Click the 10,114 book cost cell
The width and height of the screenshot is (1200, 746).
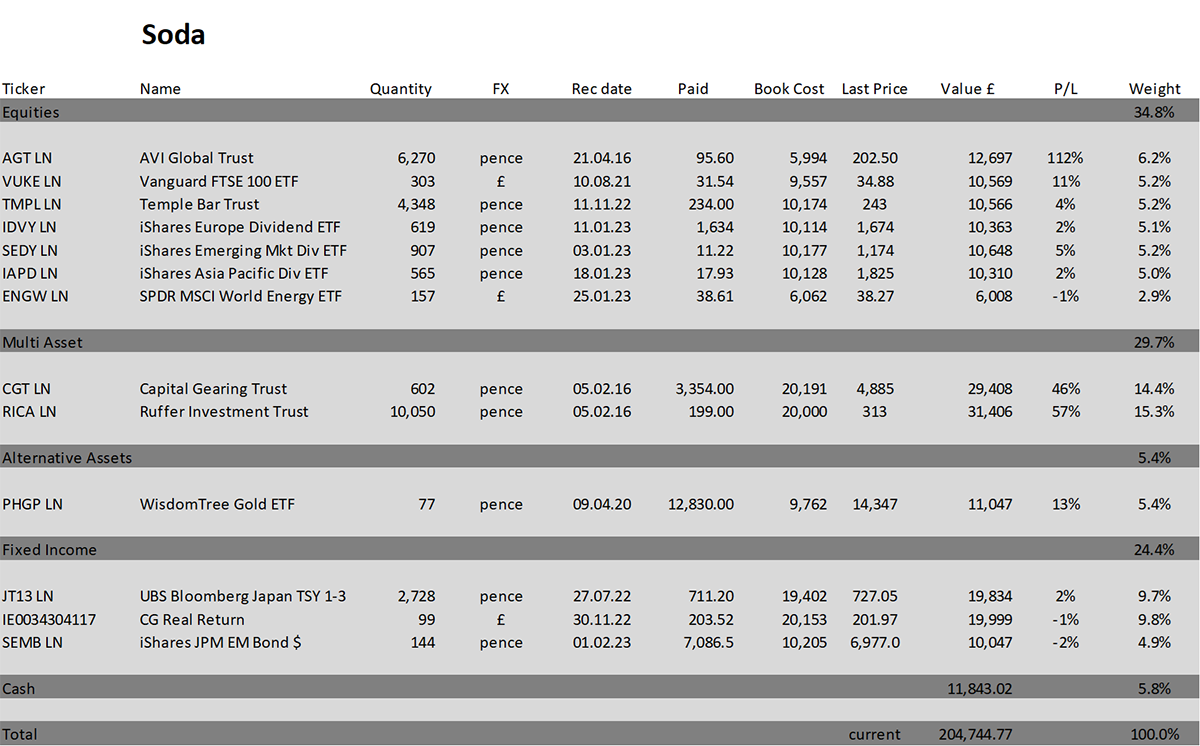point(805,227)
